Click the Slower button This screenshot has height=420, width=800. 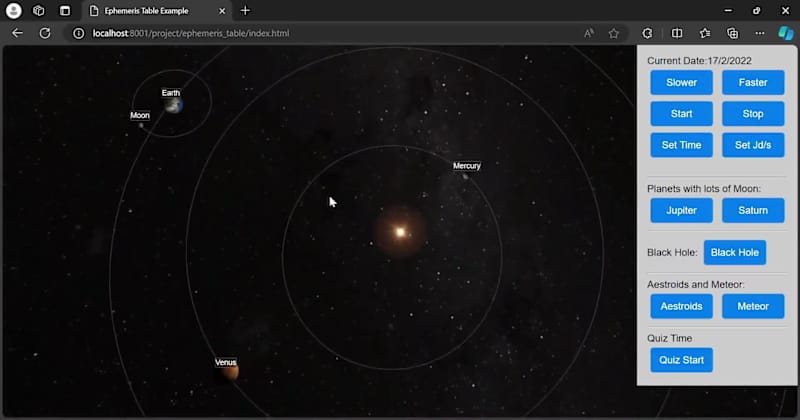(x=681, y=83)
